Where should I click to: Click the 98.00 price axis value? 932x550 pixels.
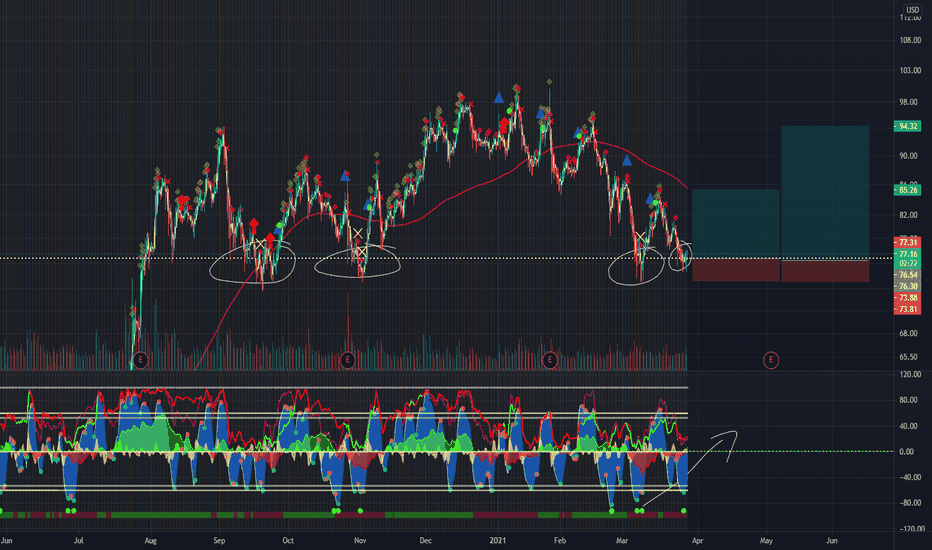point(909,102)
